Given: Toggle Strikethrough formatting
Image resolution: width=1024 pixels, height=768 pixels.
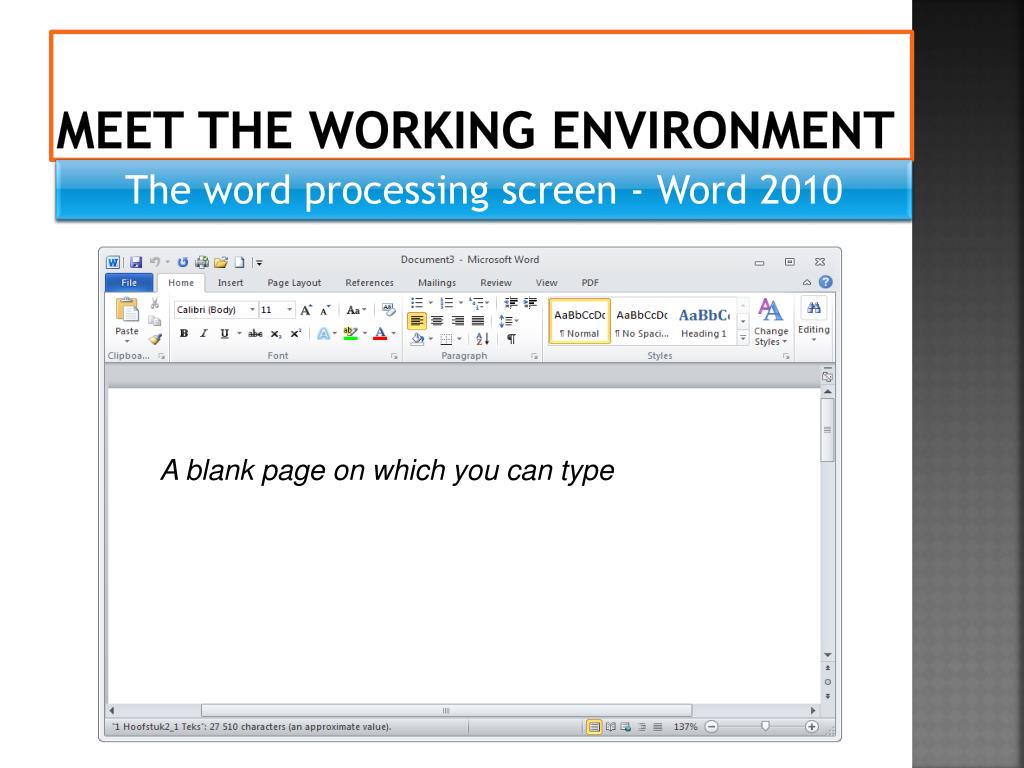Looking at the screenshot, I should pos(255,334).
